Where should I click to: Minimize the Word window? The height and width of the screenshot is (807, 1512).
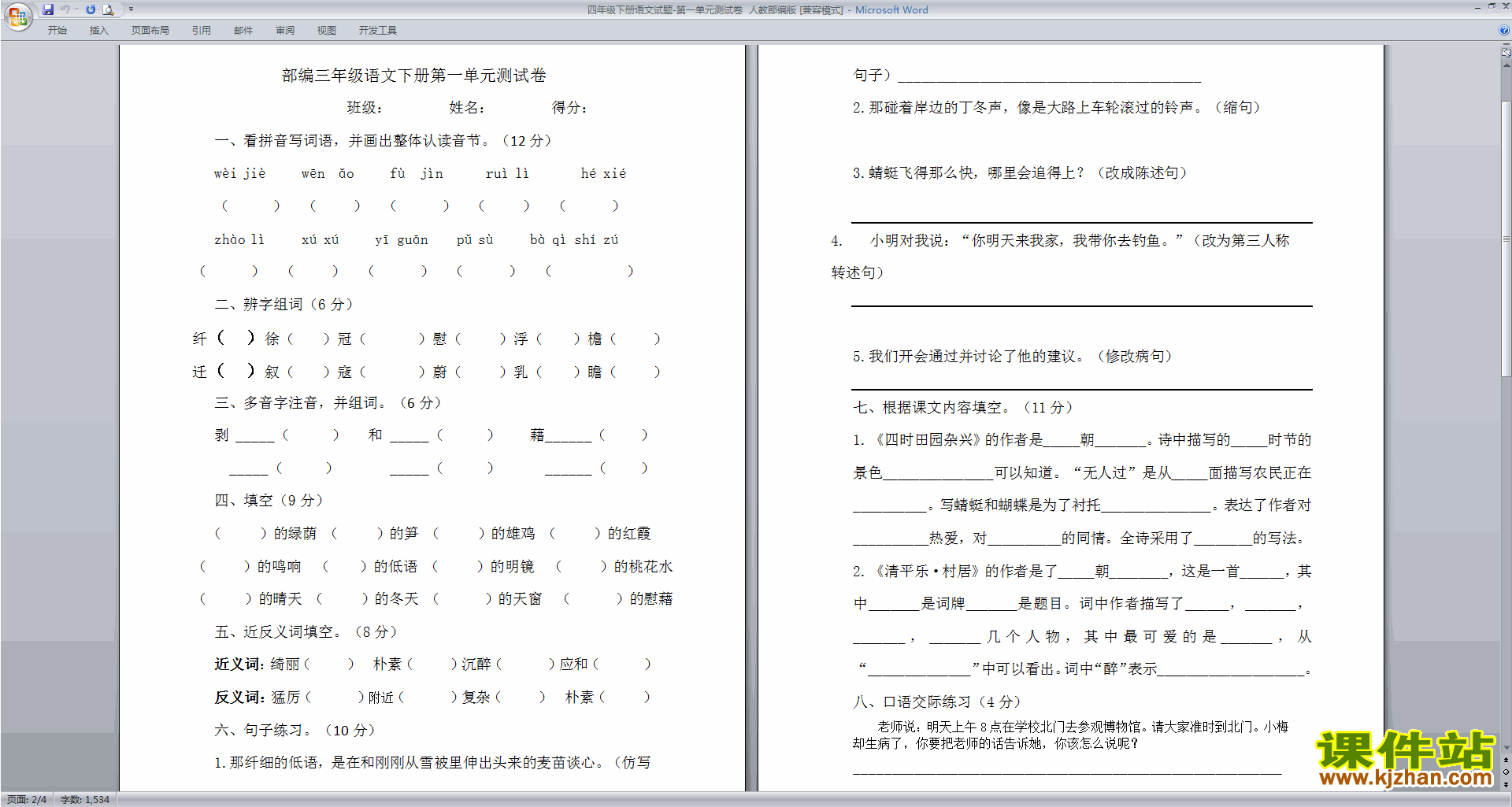pyautogui.click(x=1477, y=7)
